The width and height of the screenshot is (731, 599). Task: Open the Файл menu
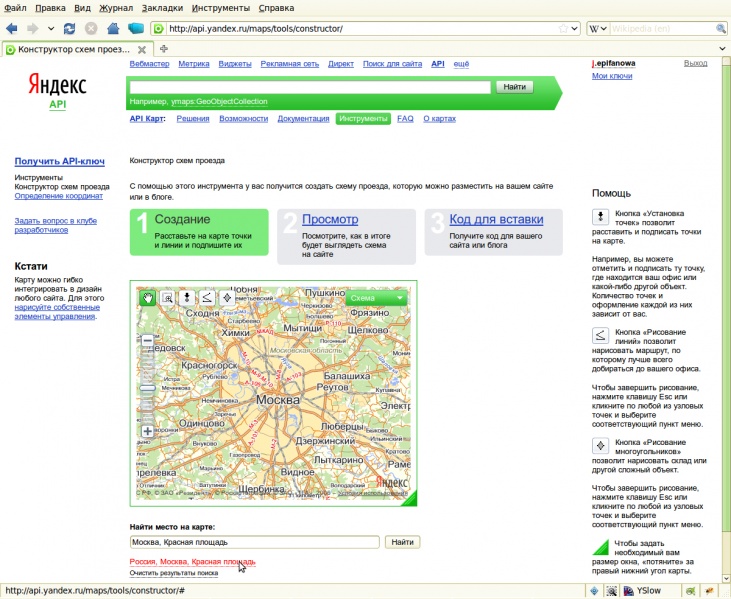(x=15, y=8)
